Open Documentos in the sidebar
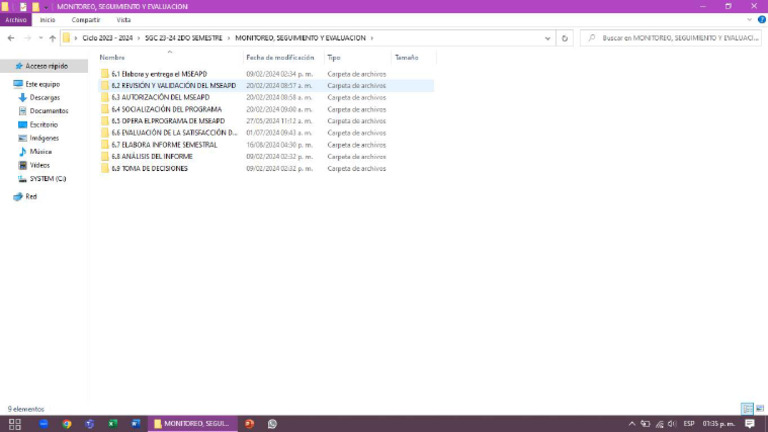Viewport: 768px width, 432px height. [x=49, y=111]
